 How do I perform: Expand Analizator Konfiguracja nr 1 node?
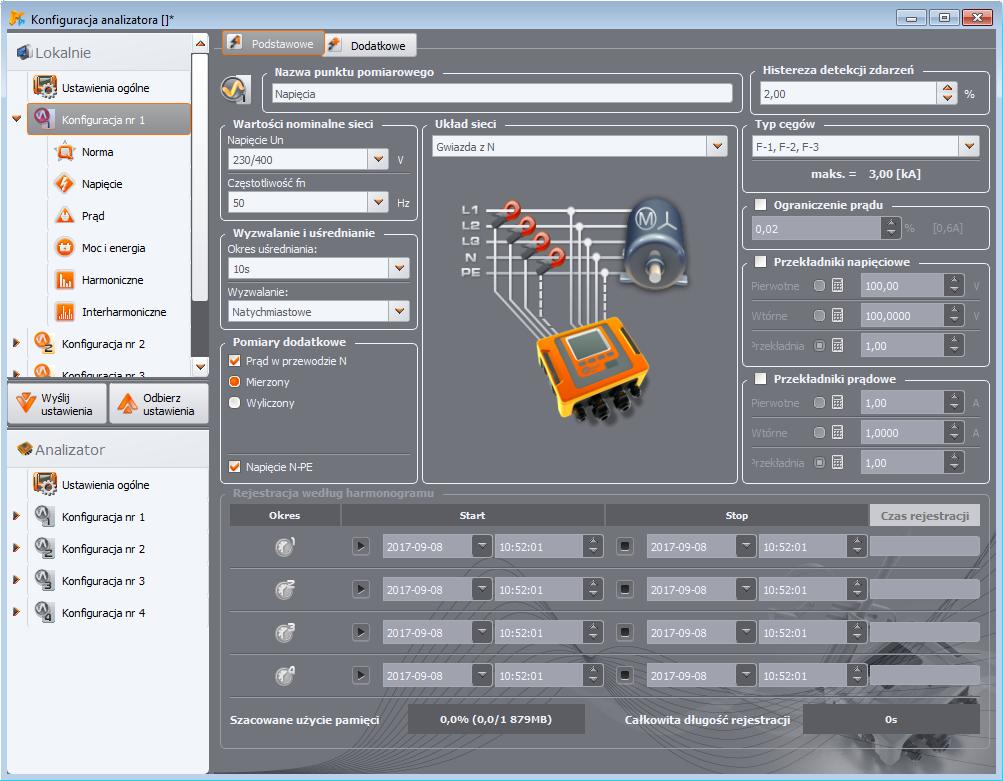(x=17, y=516)
